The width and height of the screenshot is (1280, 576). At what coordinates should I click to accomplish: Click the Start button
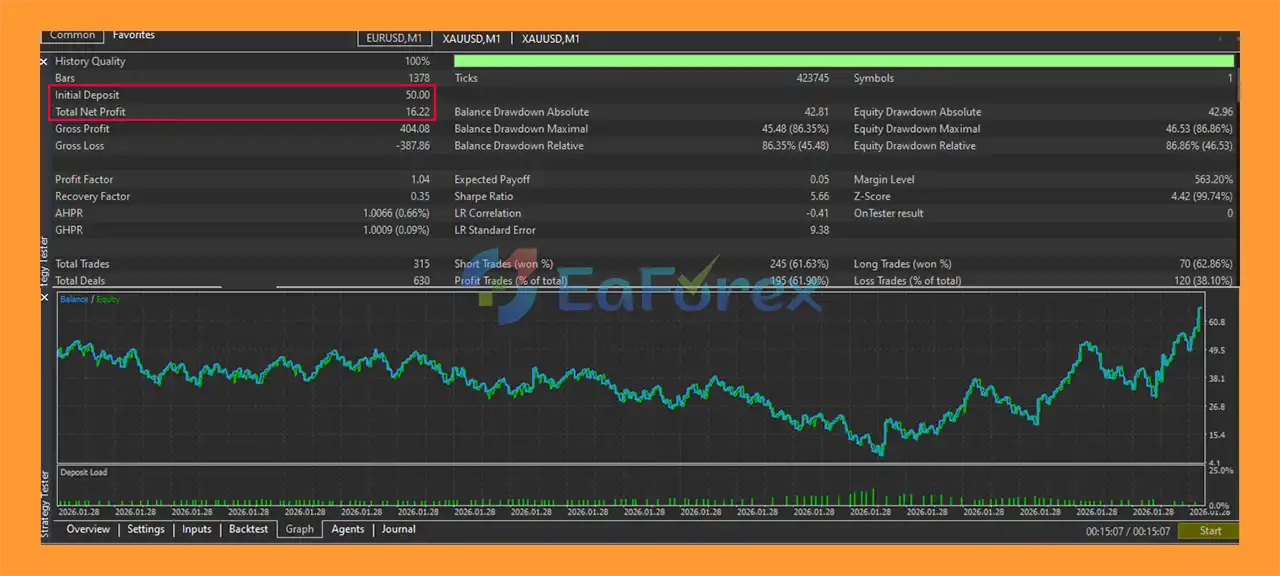[x=1210, y=531]
